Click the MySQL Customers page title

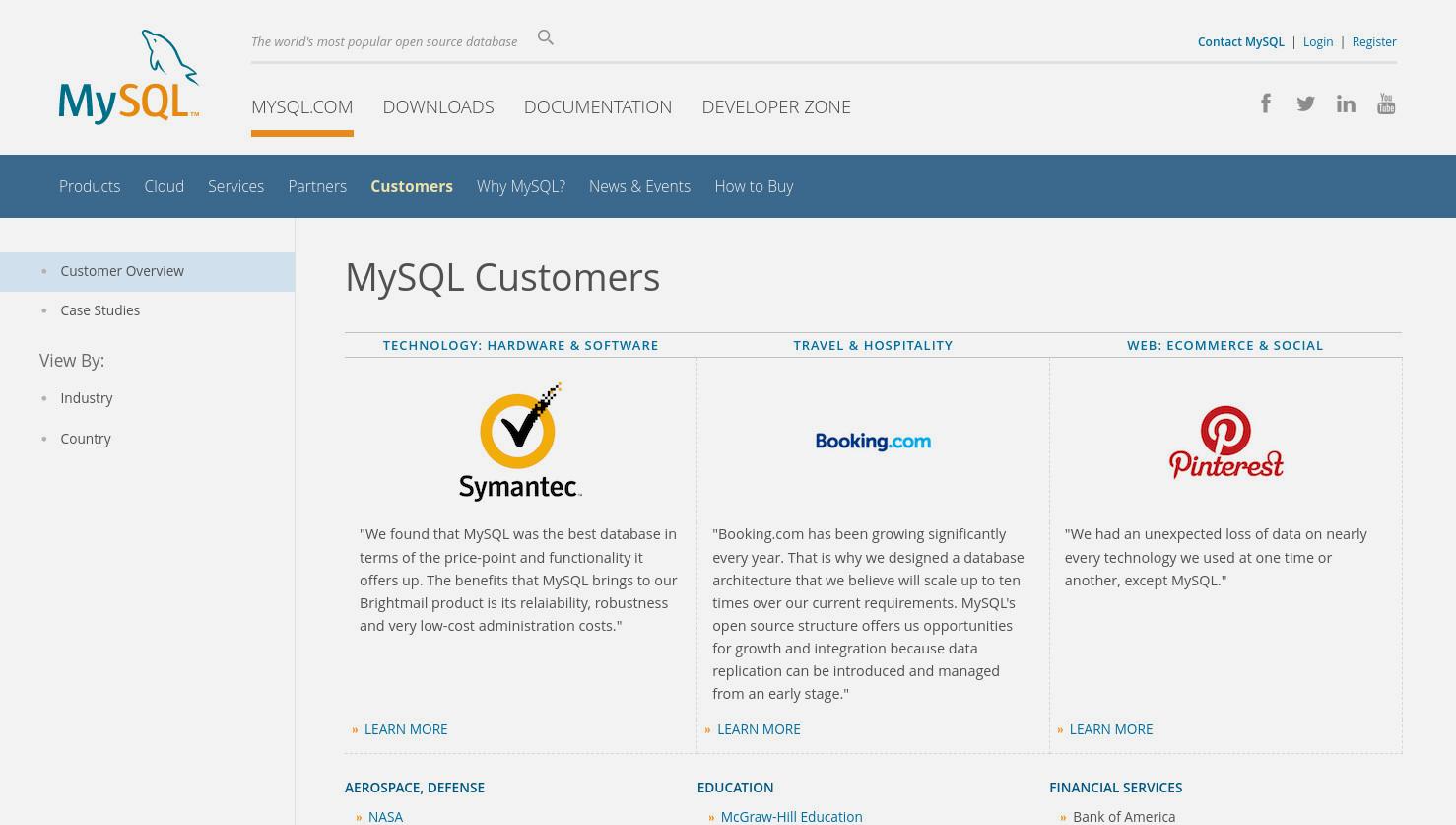click(502, 277)
